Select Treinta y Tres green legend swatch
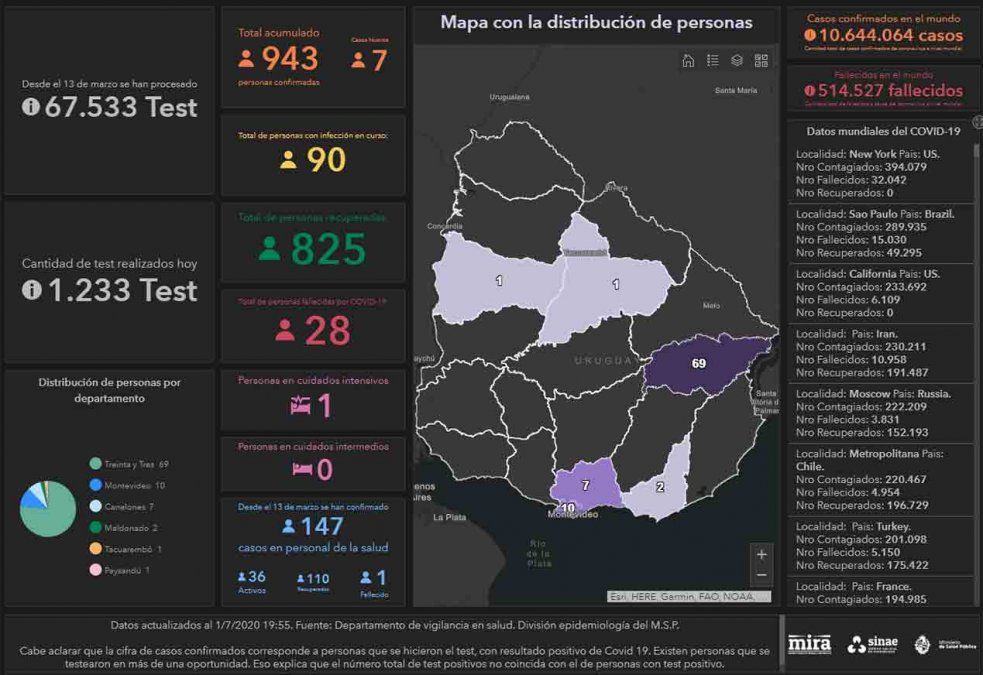The image size is (983, 675). coord(95,464)
